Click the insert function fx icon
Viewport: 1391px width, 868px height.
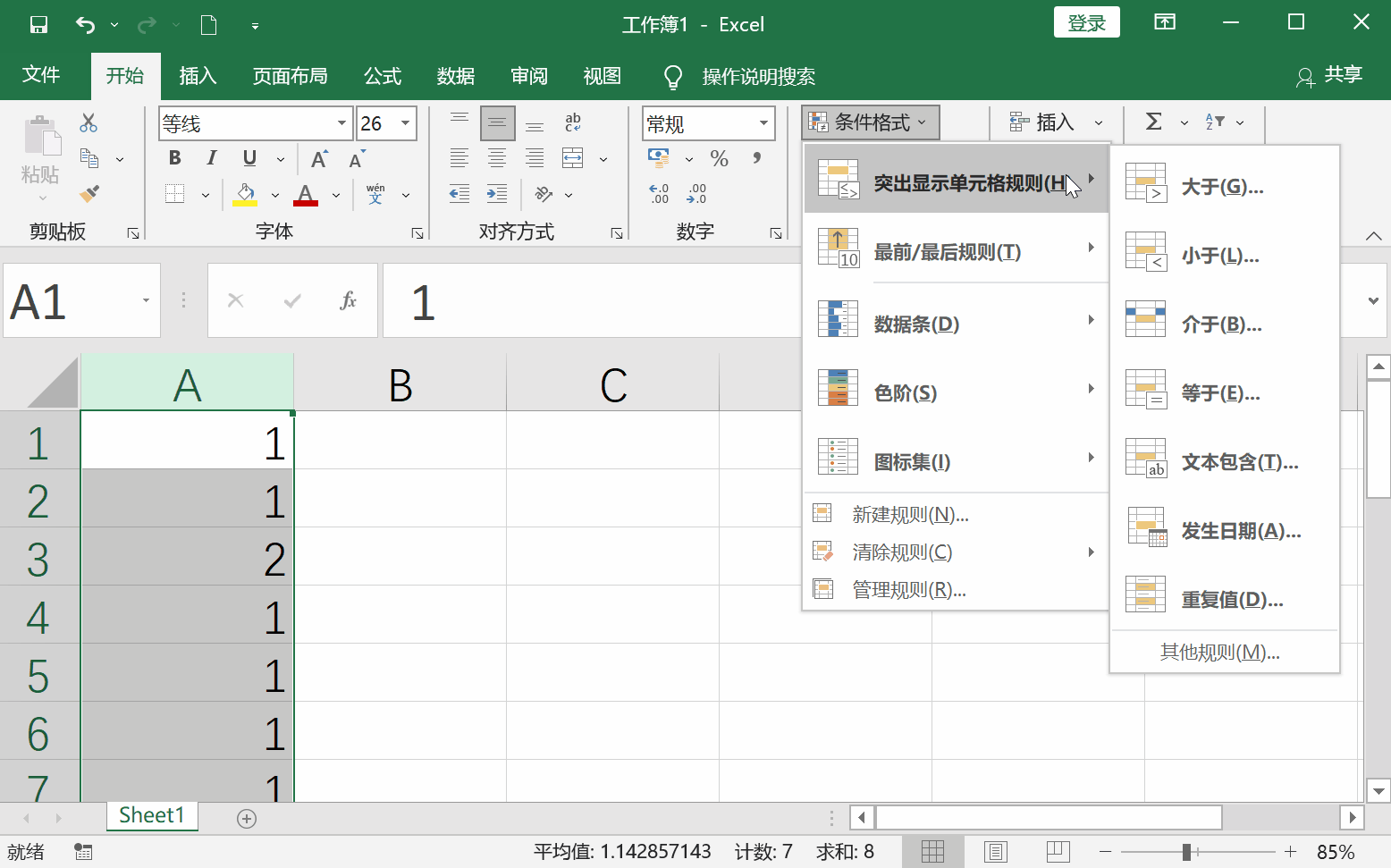pos(348,301)
